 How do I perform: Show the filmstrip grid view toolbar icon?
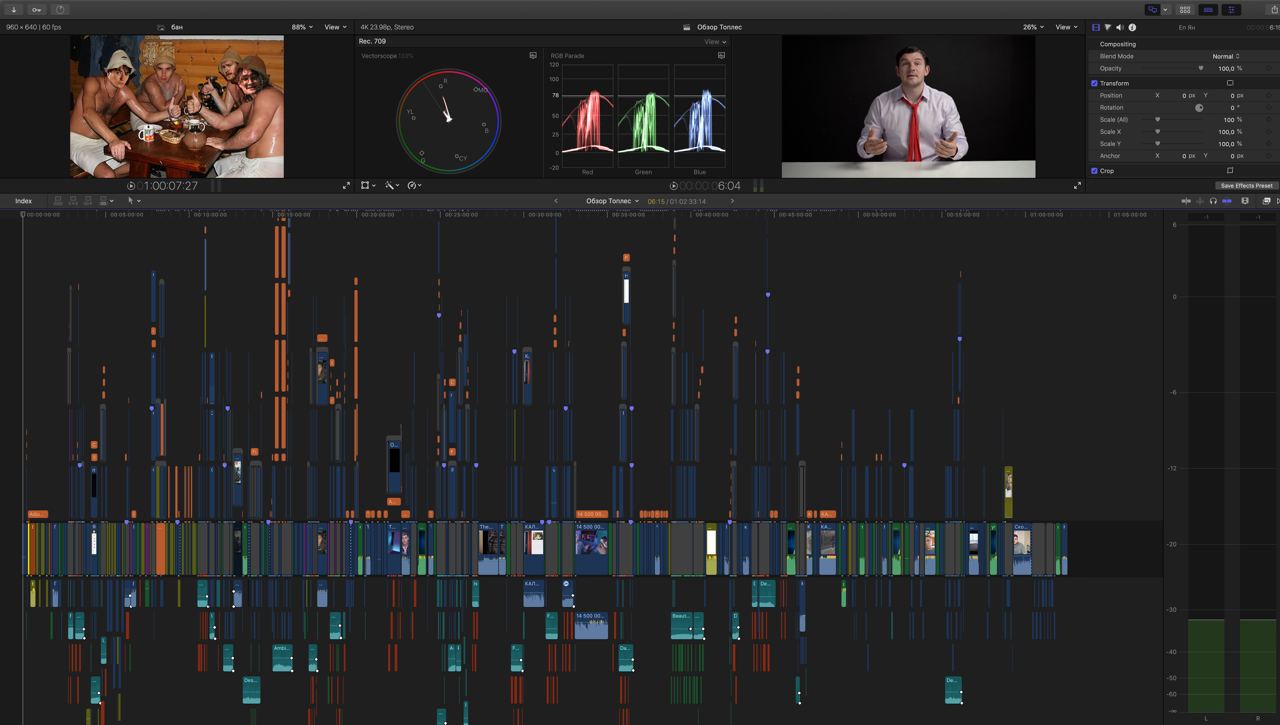pos(1185,9)
